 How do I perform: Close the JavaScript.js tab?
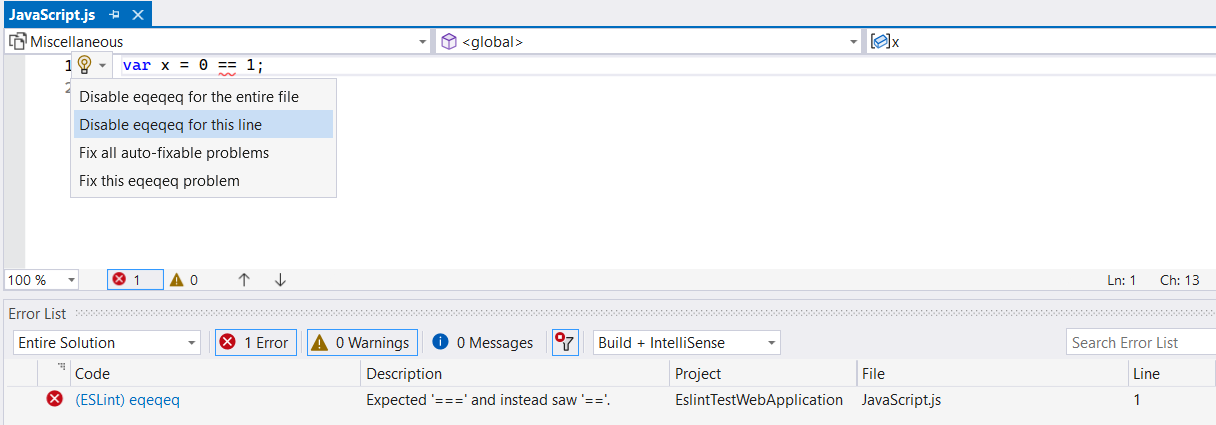(x=138, y=15)
